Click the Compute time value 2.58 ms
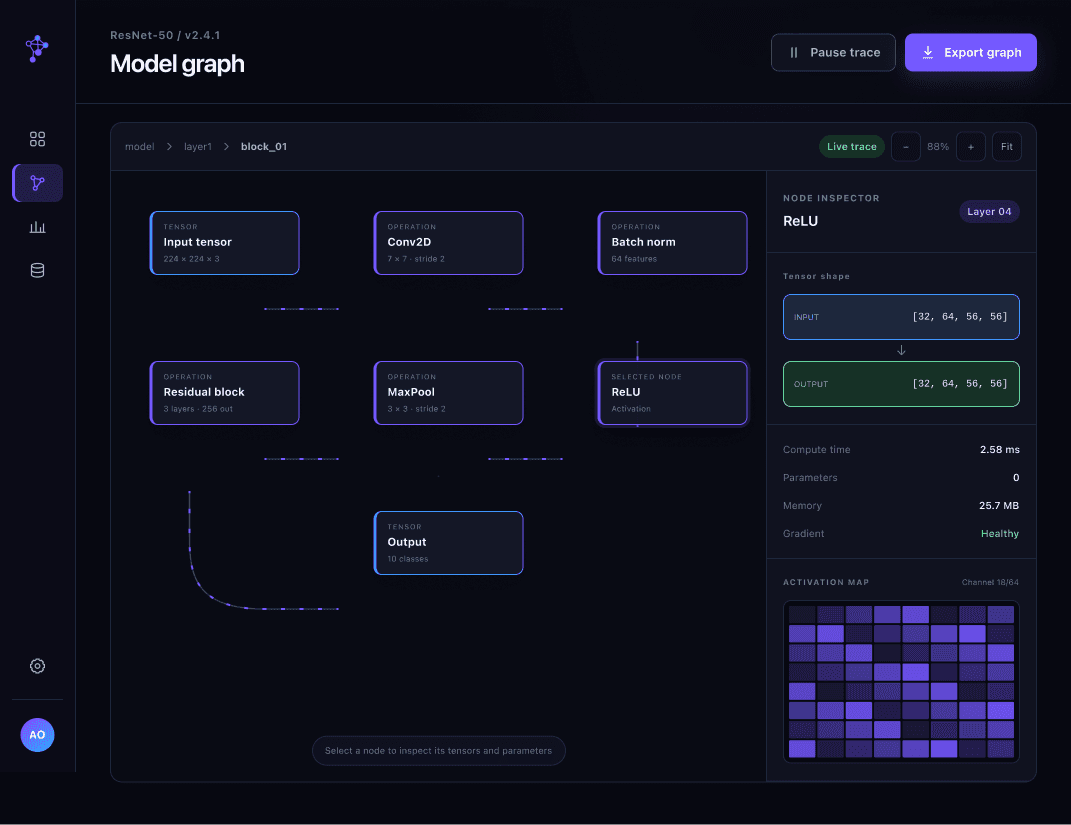The image size is (1071, 825). [x=999, y=449]
